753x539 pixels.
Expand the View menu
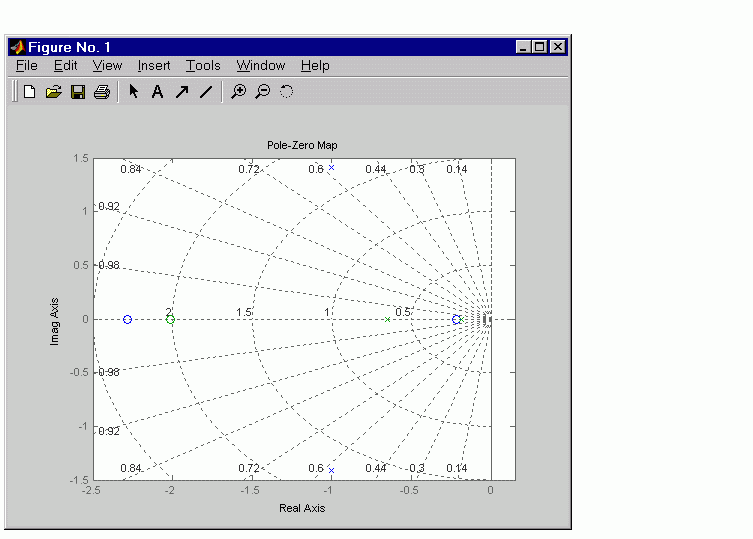tap(107, 65)
